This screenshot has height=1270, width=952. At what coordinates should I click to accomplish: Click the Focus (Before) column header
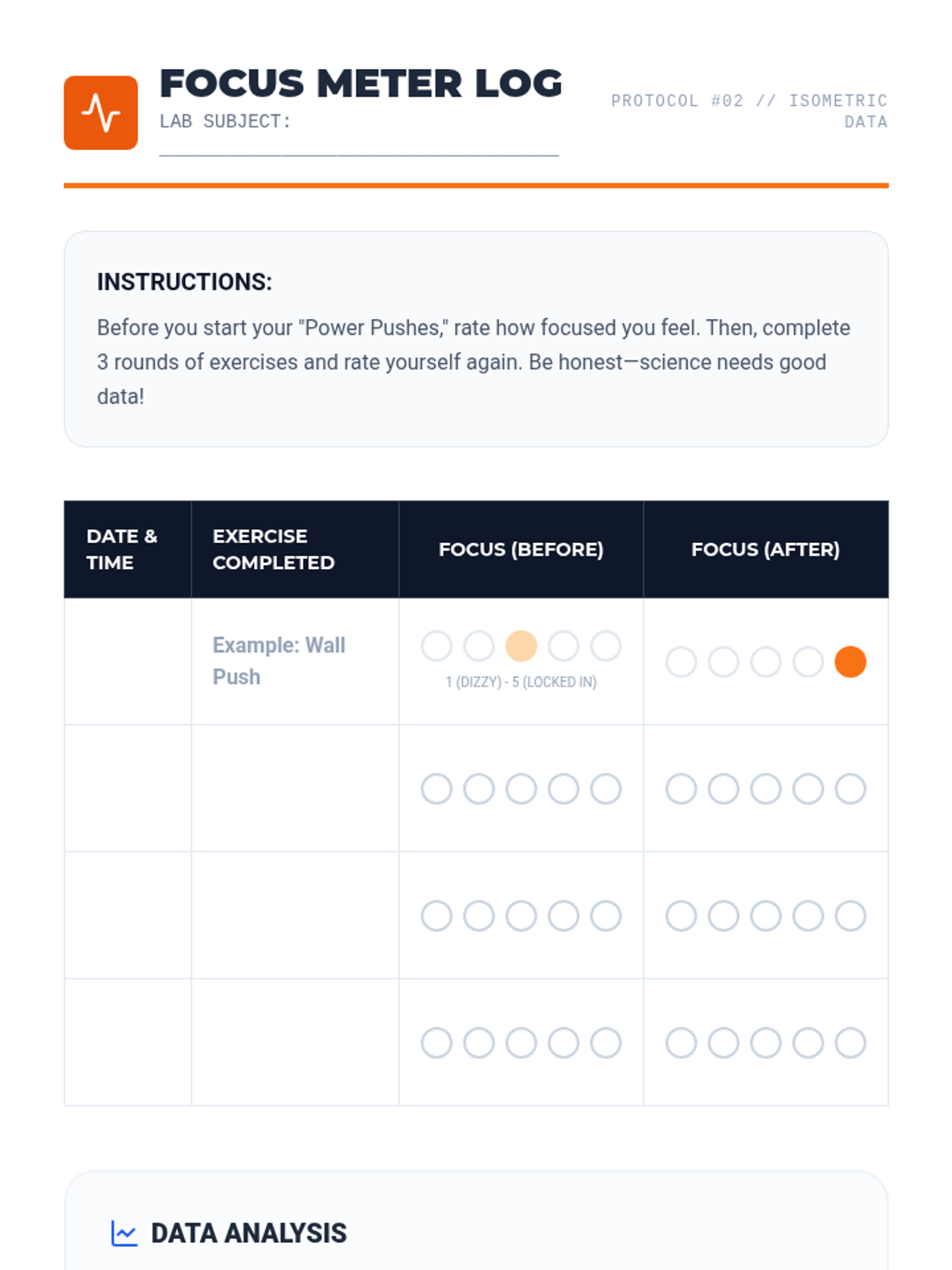521,549
